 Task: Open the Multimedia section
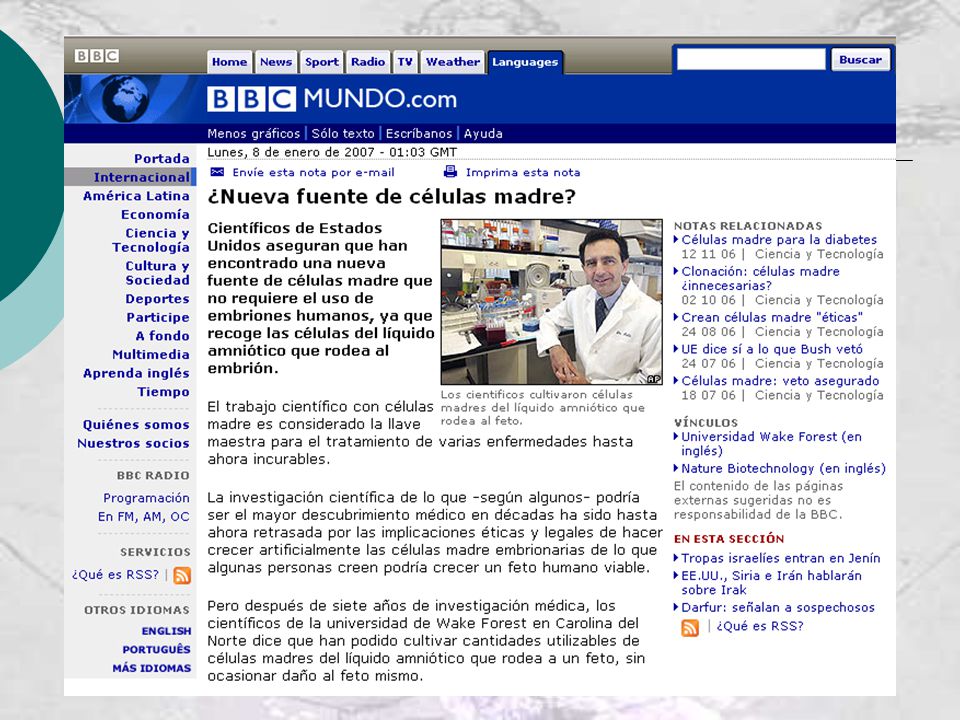click(x=151, y=354)
